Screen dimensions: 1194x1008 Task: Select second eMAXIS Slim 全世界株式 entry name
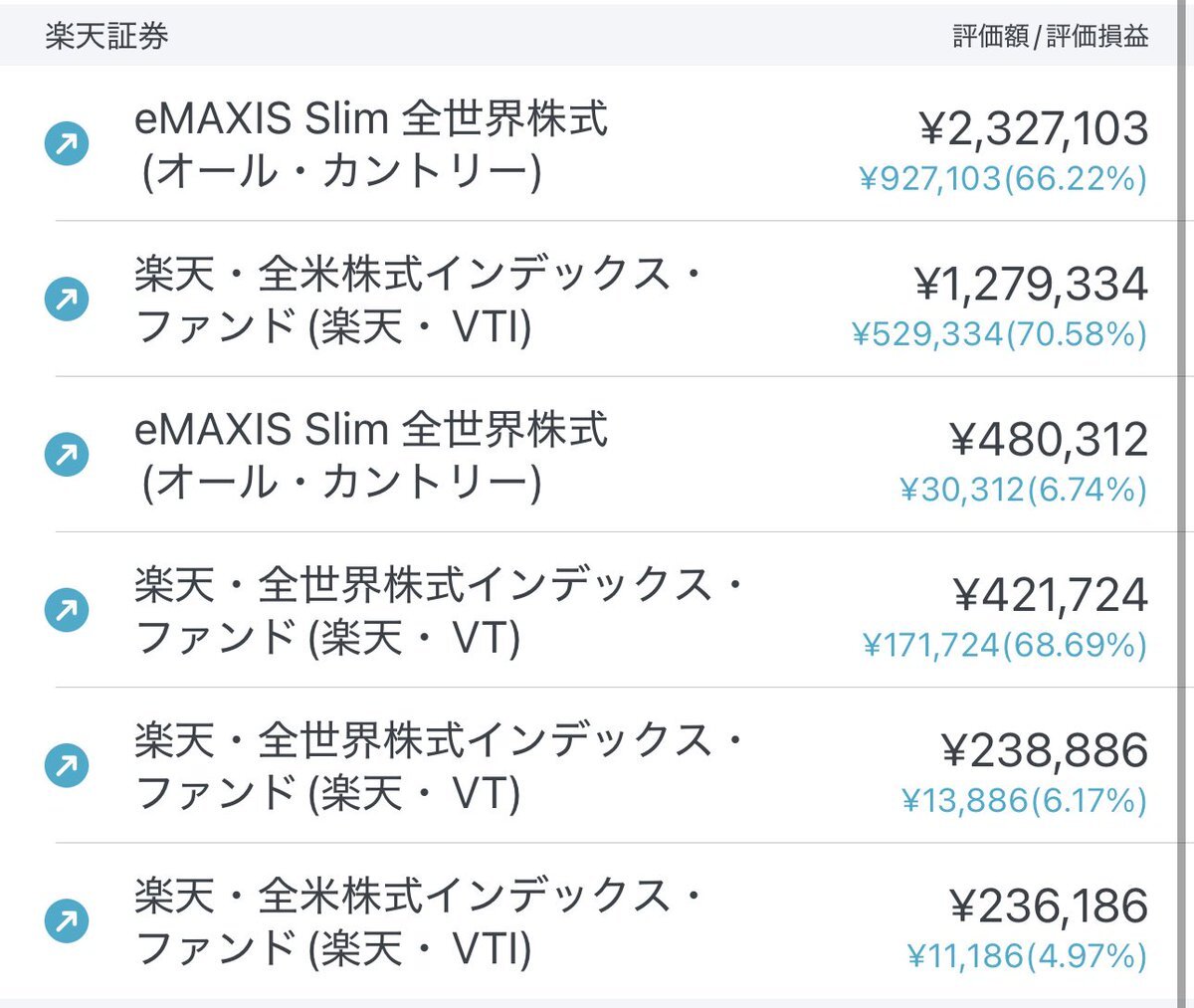pyautogui.click(x=371, y=456)
